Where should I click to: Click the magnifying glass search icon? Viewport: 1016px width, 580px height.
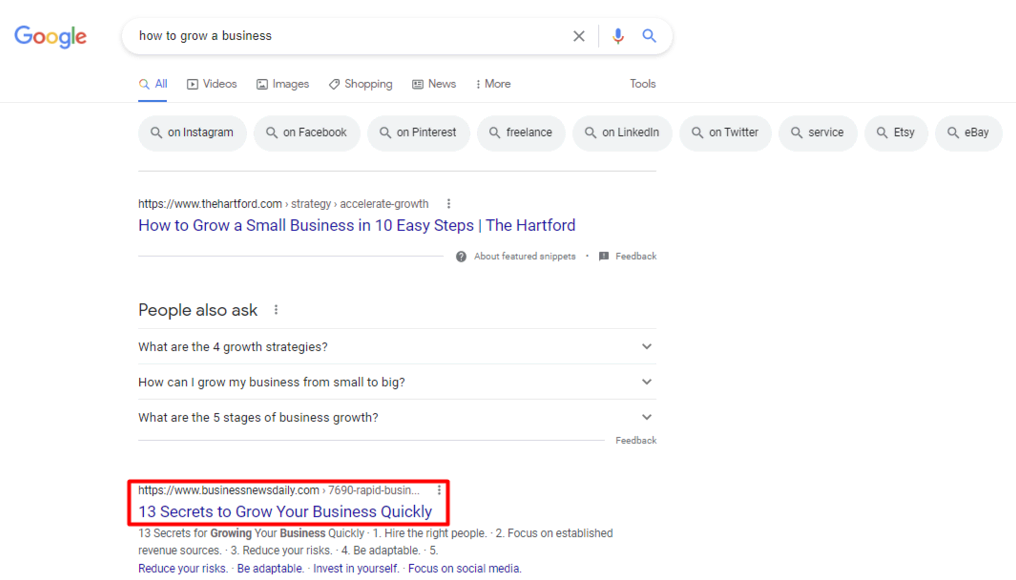coord(649,35)
